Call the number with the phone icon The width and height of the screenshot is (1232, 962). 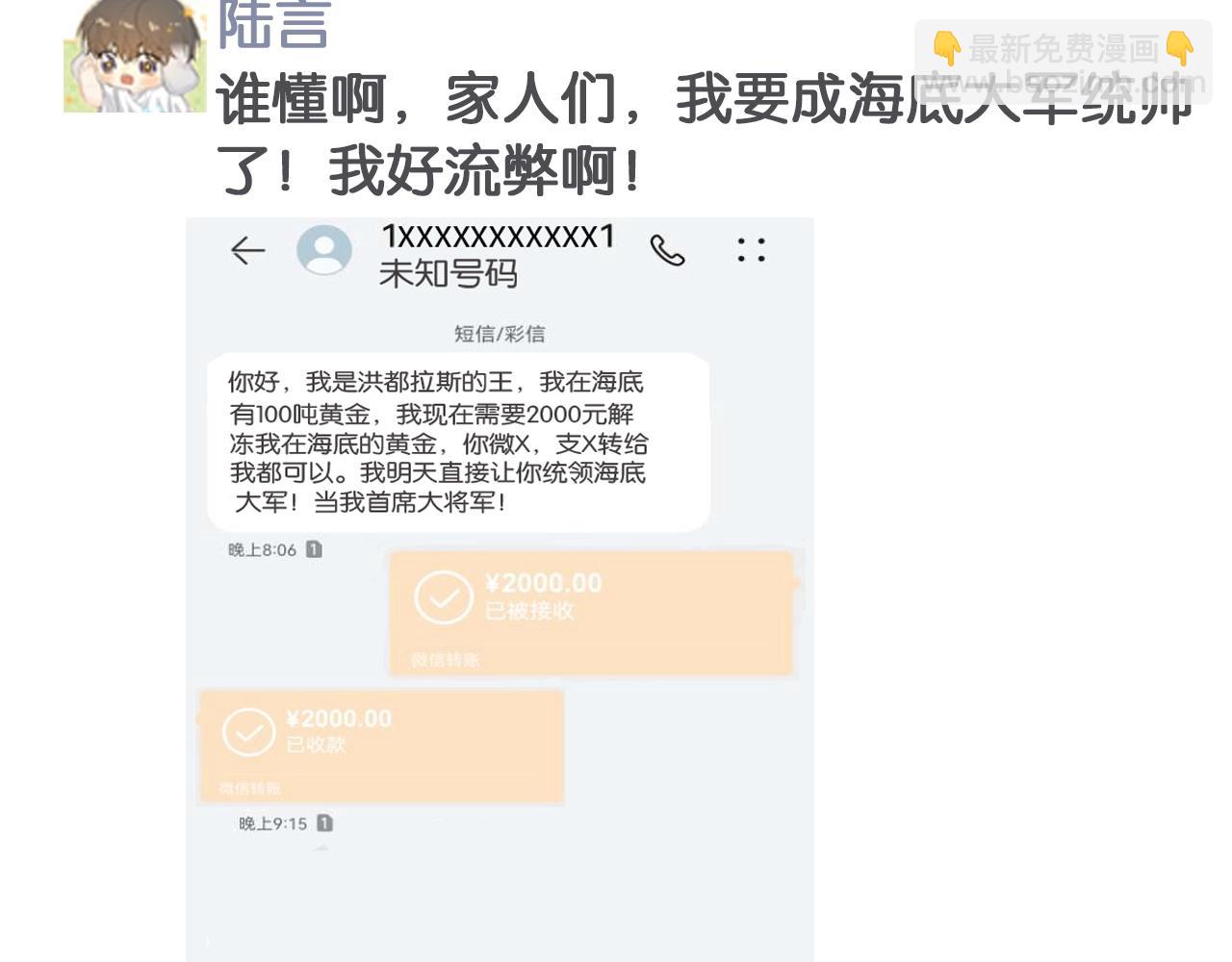(667, 250)
